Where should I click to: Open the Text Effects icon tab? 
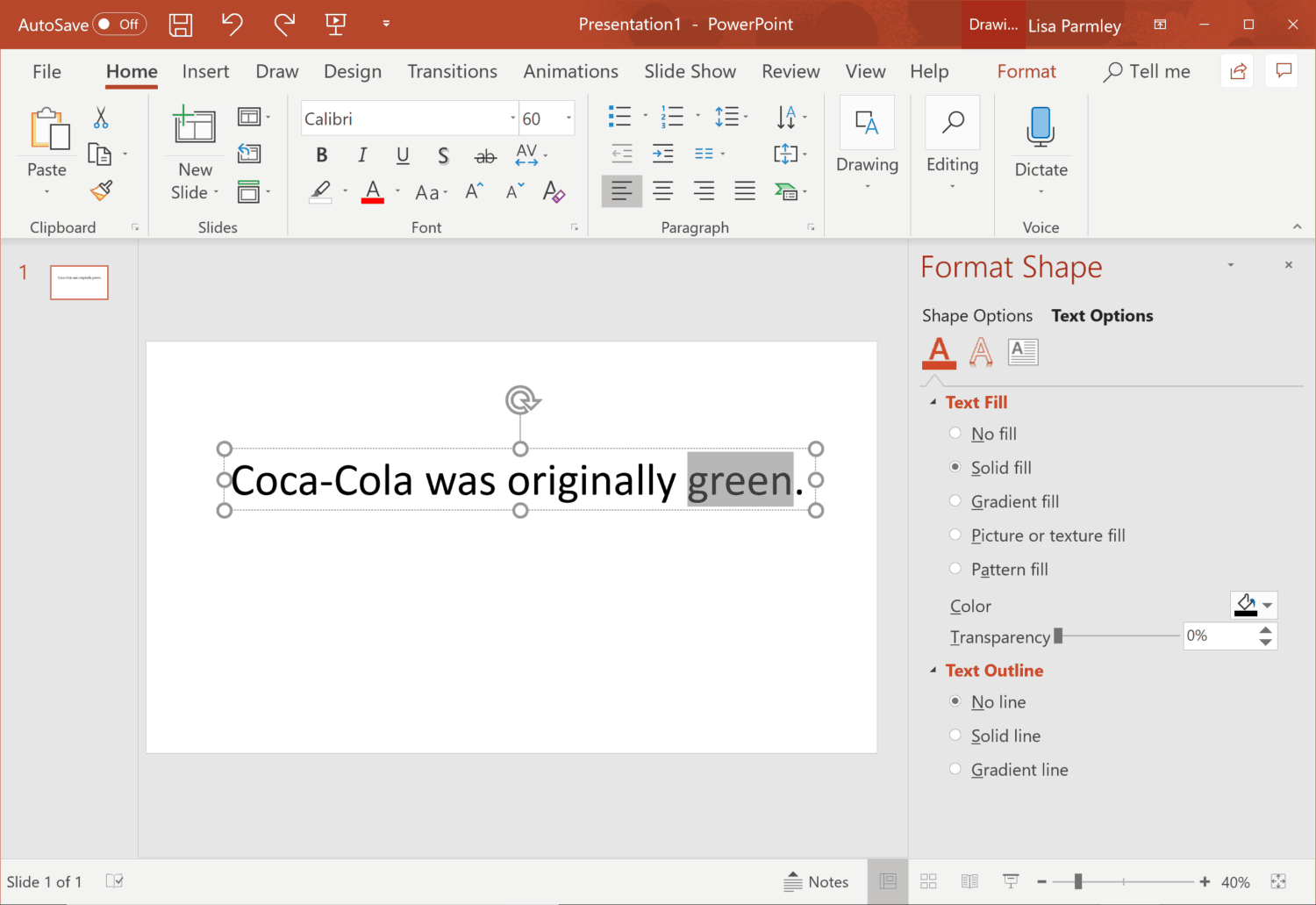981,352
